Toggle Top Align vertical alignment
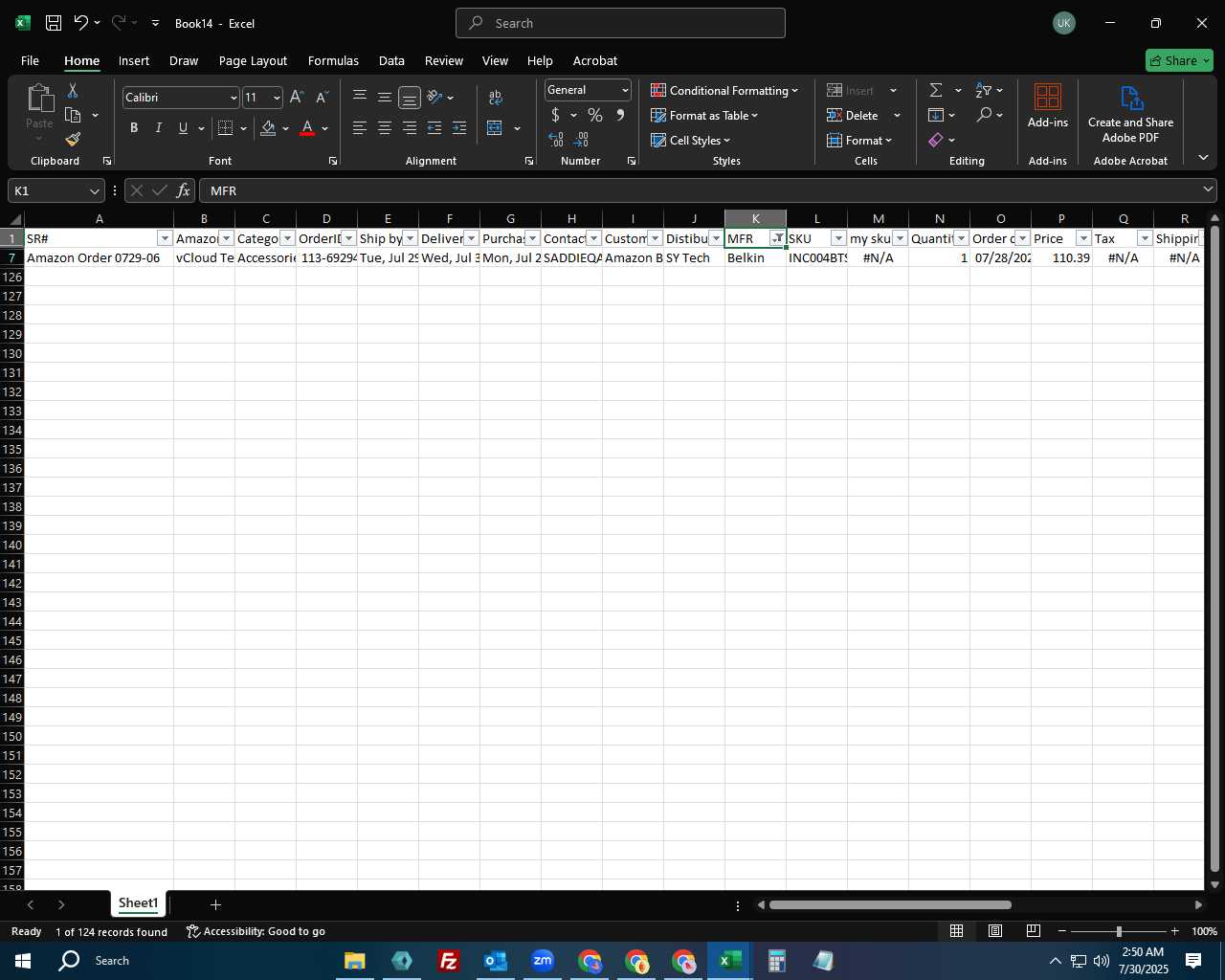 360,97
